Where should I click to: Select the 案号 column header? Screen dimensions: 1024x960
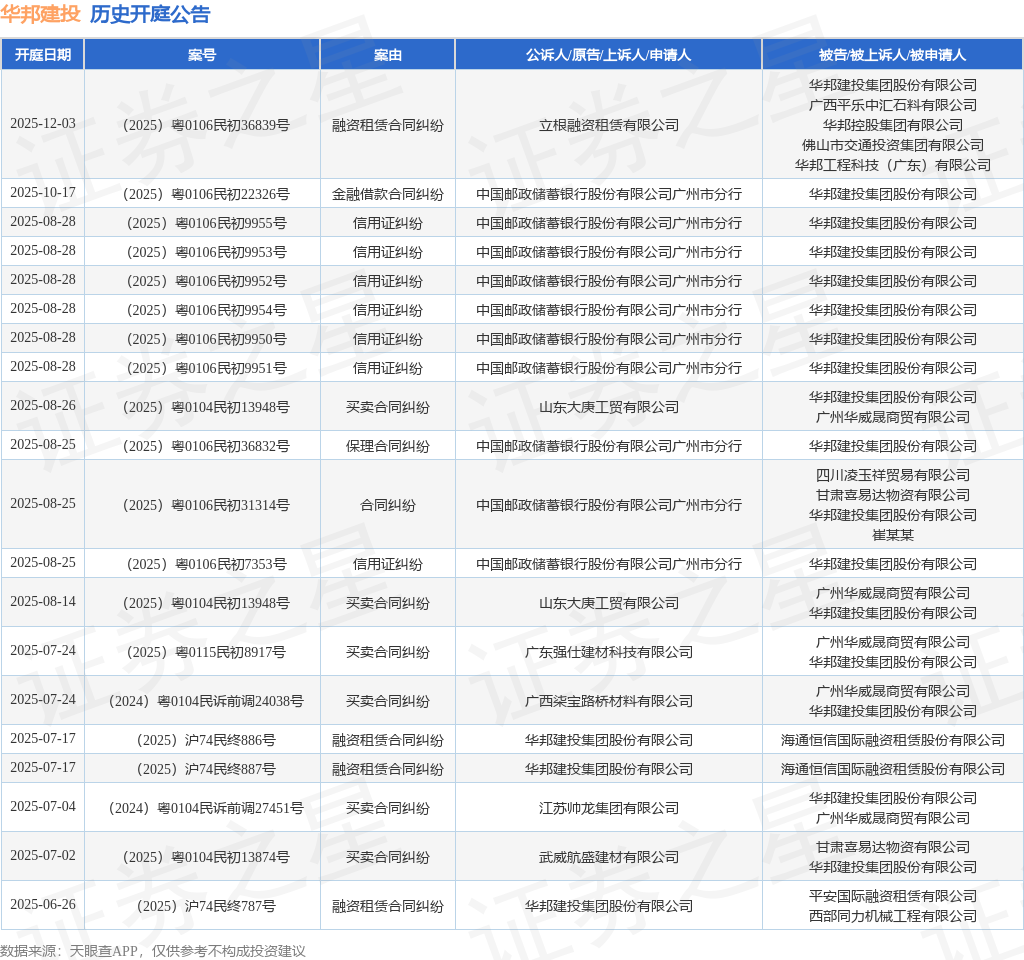pos(202,55)
